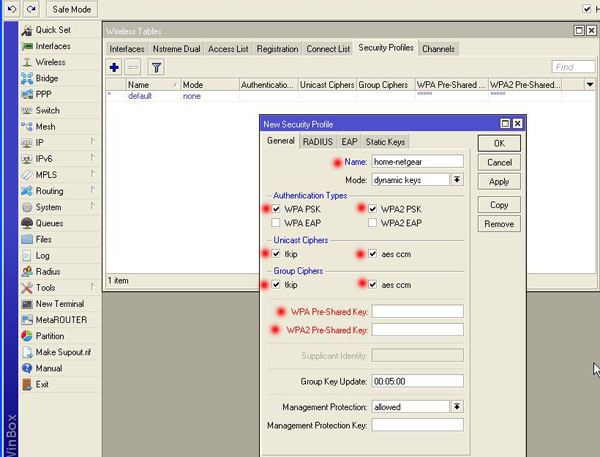The height and width of the screenshot is (457, 600).
Task: Open Management Protection dropdown arrow
Action: coord(457,406)
